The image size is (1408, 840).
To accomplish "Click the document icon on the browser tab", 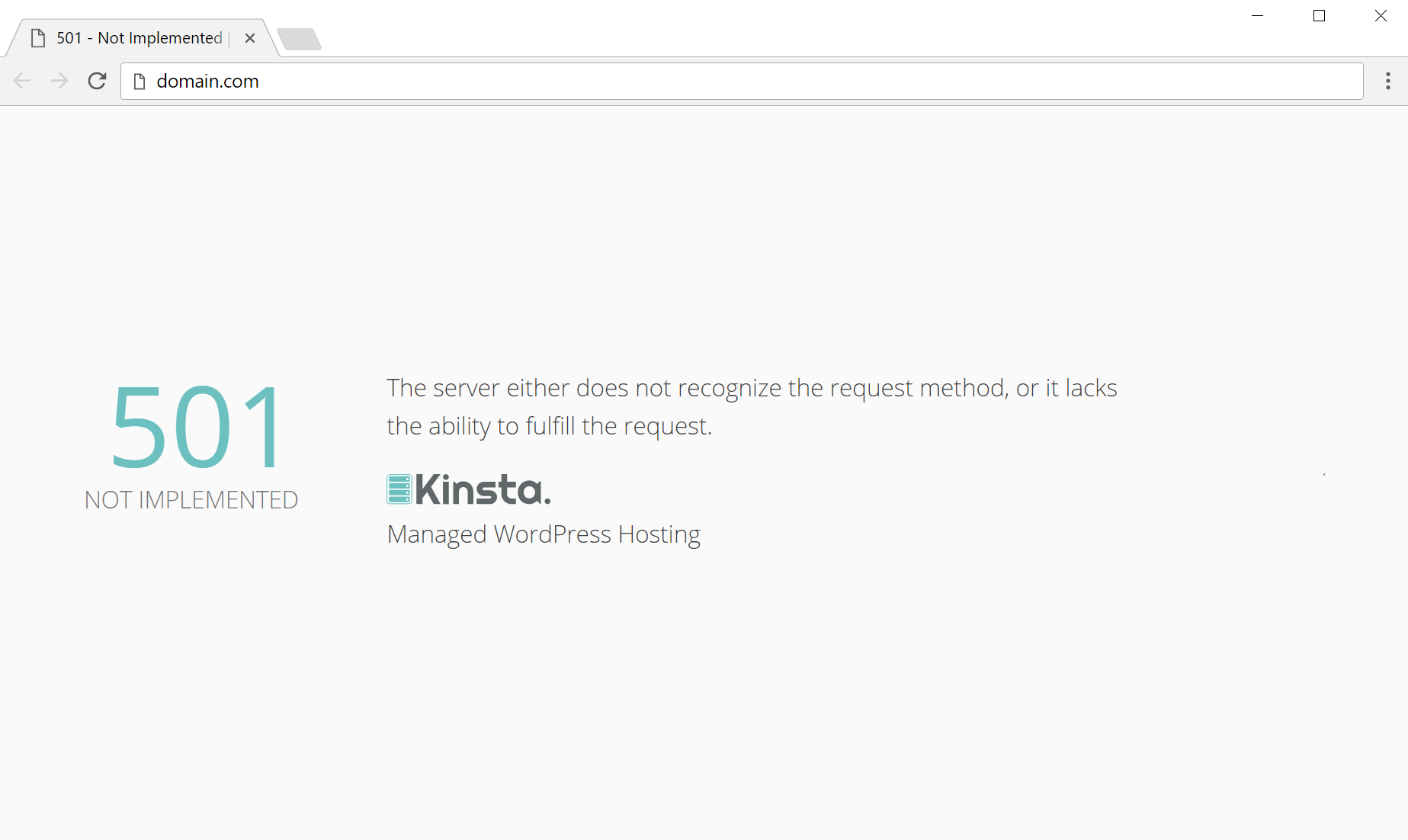I will click(x=38, y=37).
